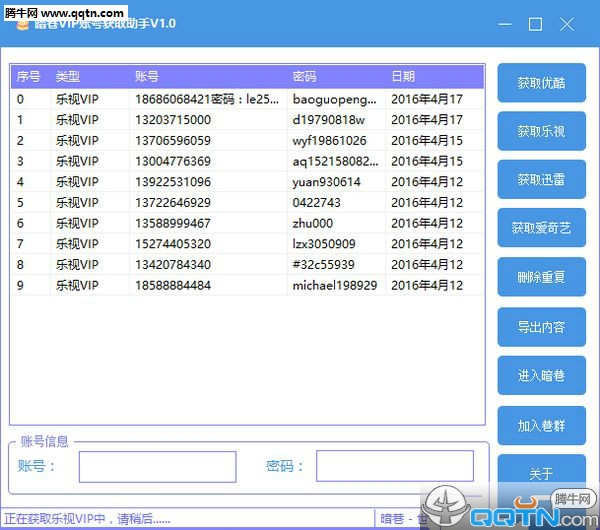Maximize the window
This screenshot has width=600, height=530.
click(535, 24)
